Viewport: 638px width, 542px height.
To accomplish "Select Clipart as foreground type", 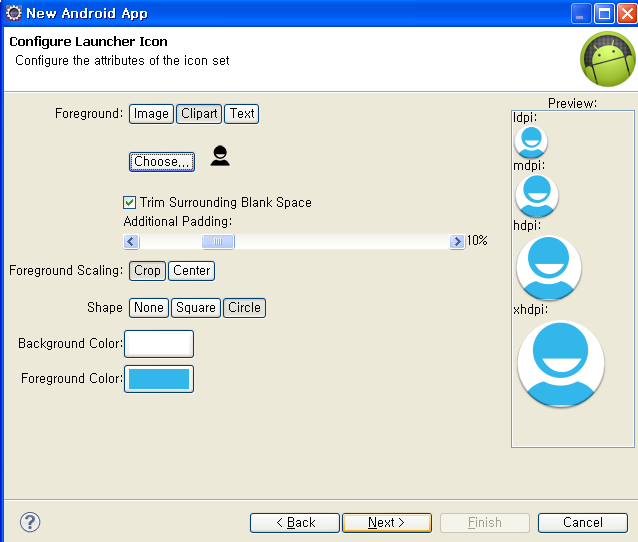I will 199,114.
